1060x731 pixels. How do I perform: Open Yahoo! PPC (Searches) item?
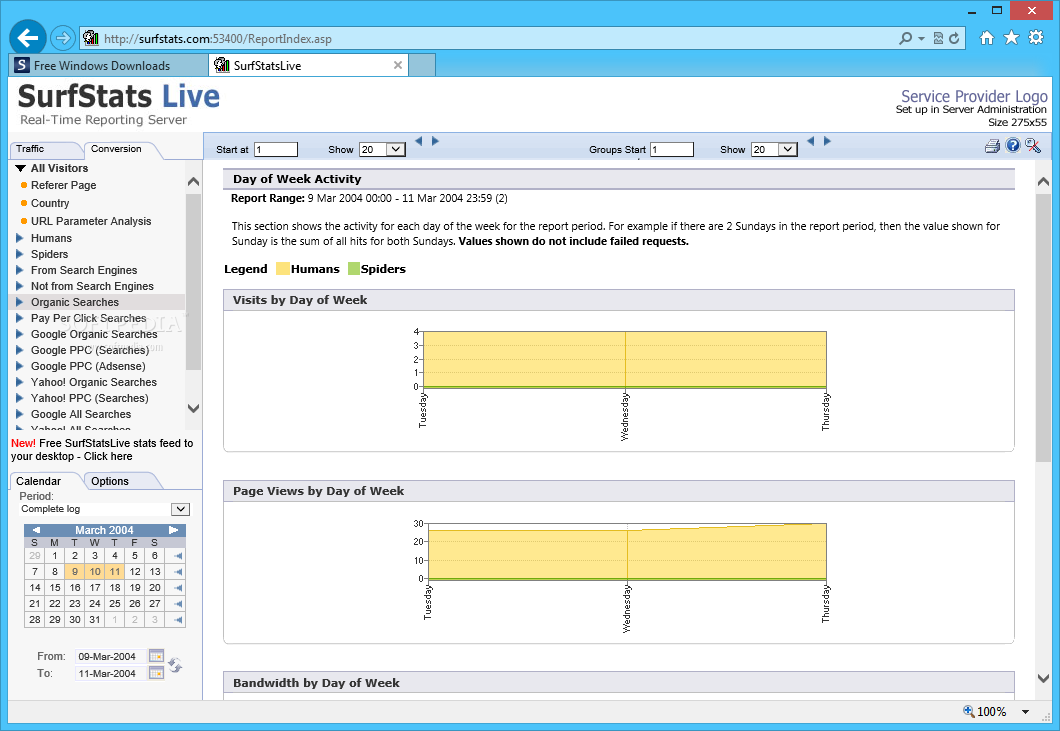pyautogui.click(x=90, y=398)
